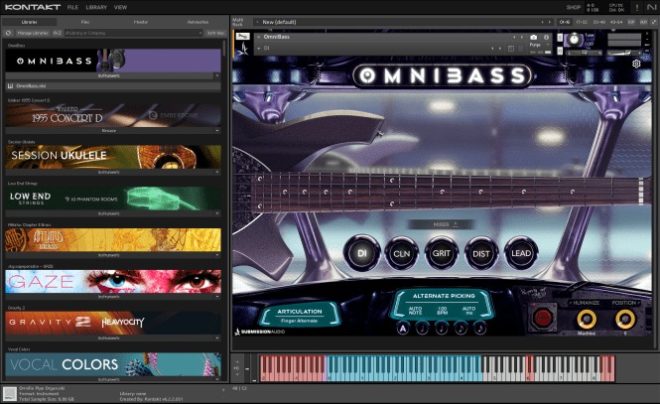
Task: Click the refresh libraries icon
Action: (8, 33)
